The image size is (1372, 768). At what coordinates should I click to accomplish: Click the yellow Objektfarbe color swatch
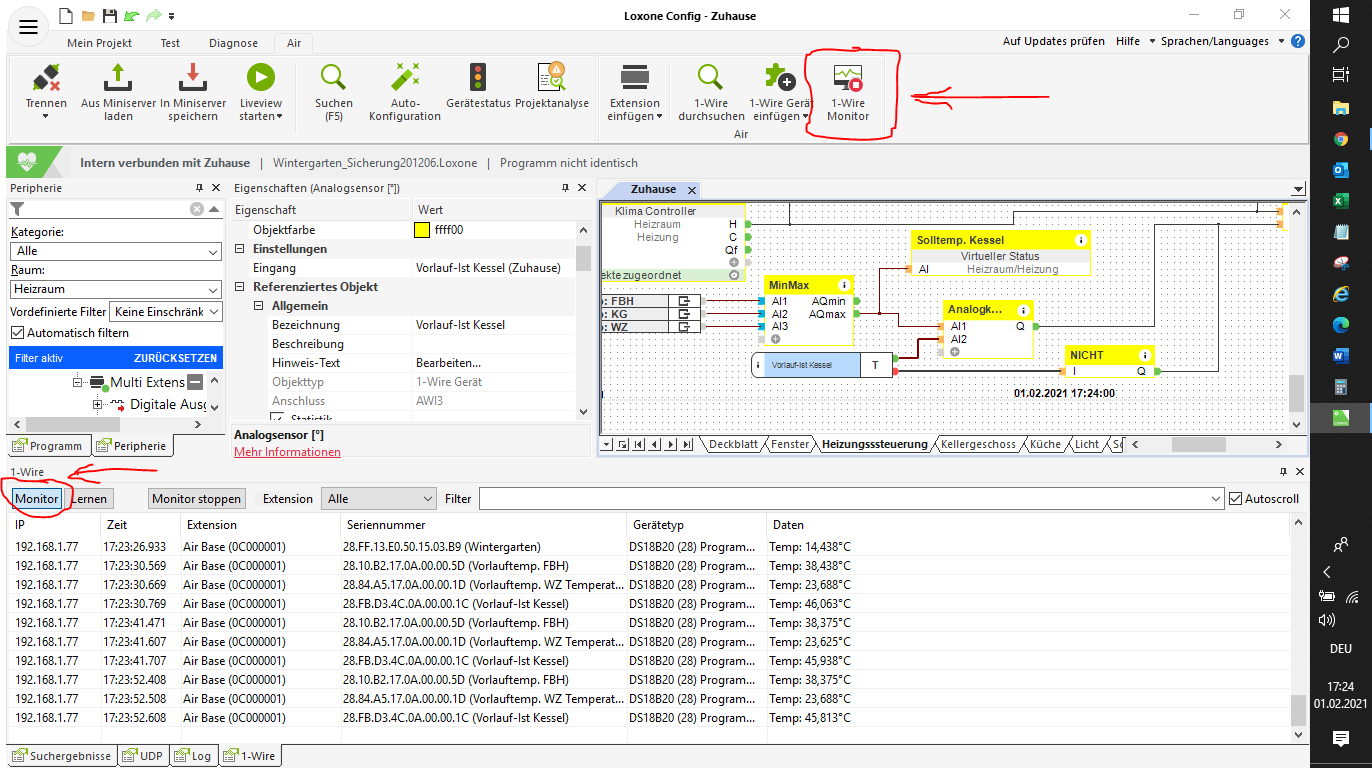(x=423, y=230)
